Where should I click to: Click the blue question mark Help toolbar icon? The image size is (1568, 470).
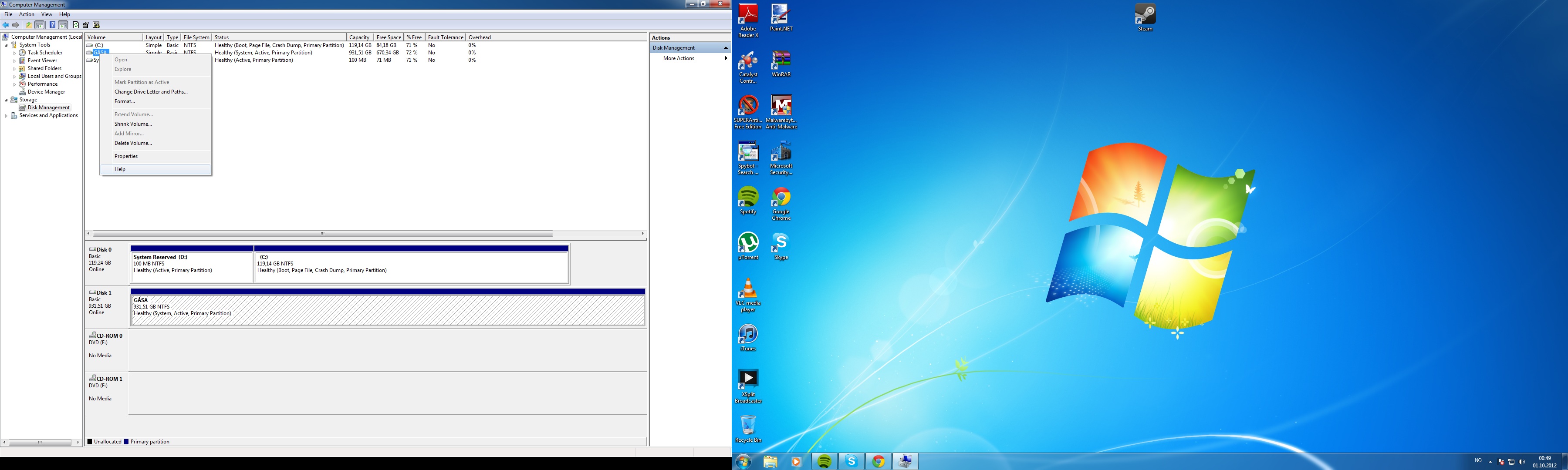(52, 25)
